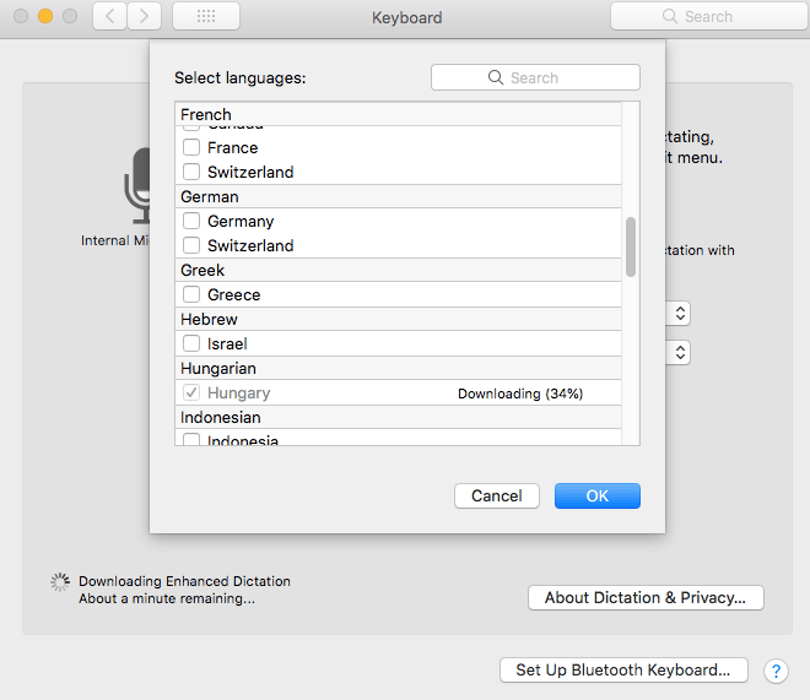Click the language list scrollbar thumb
This screenshot has width=810, height=700.
click(x=630, y=247)
